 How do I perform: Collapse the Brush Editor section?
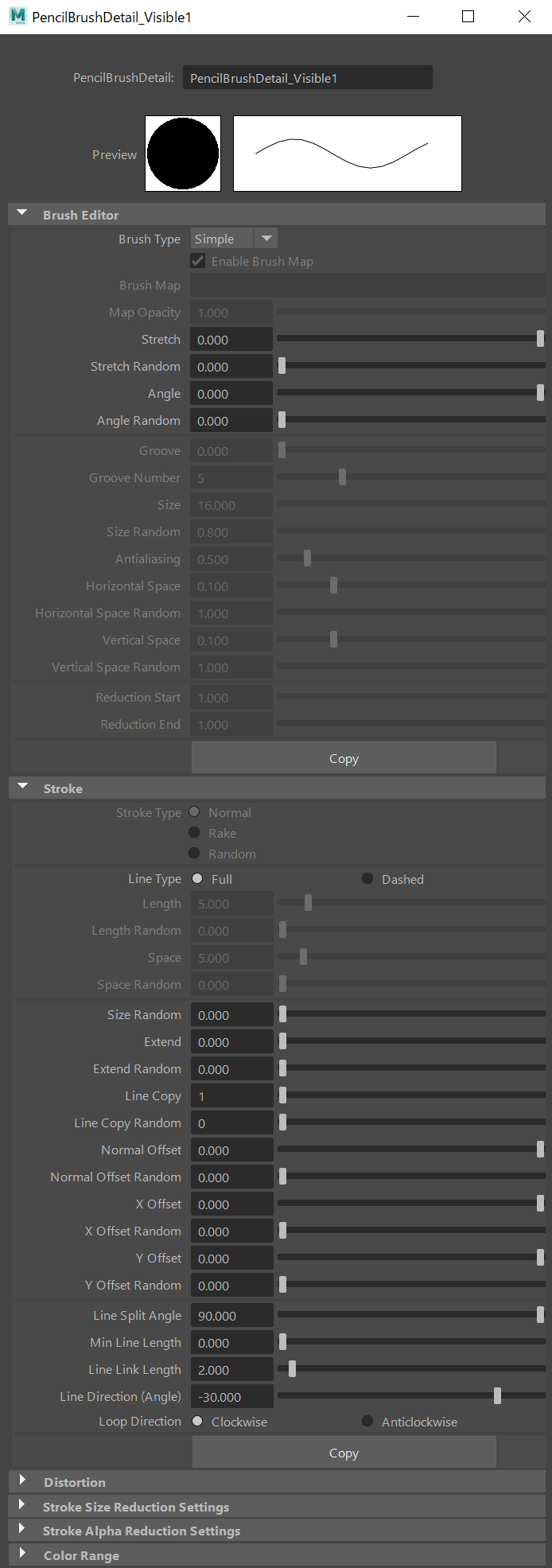(23, 214)
